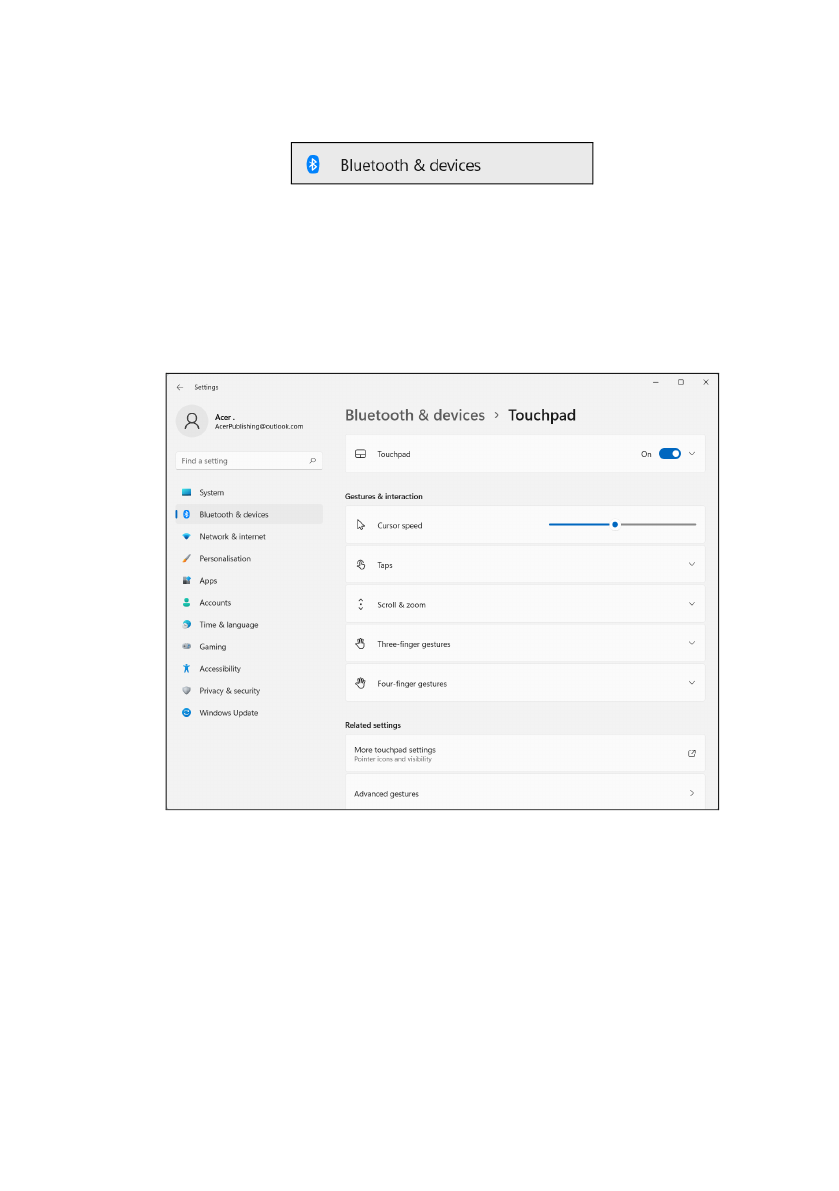
Task: Open Time & language settings
Action: (228, 625)
